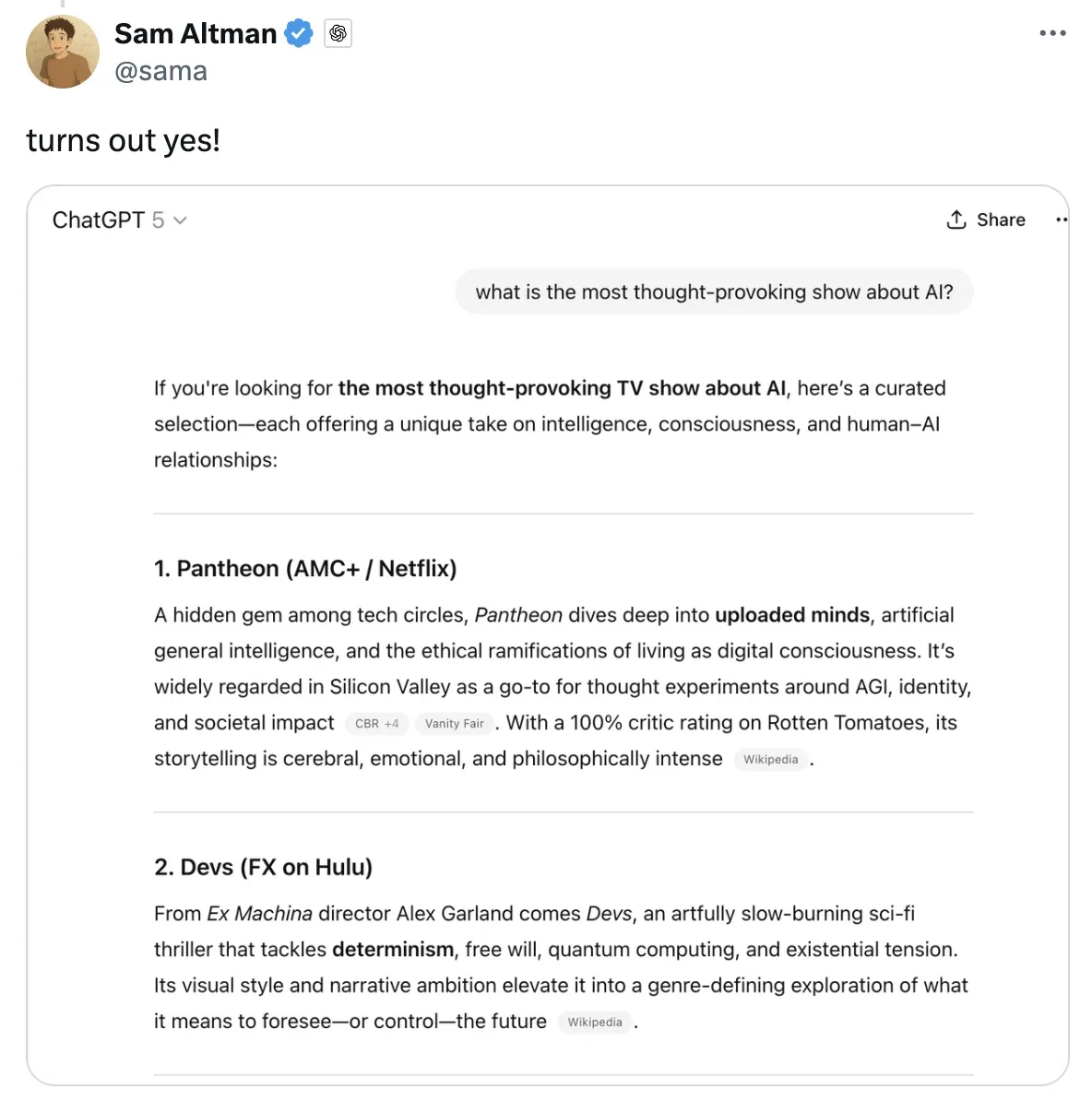Click the blue verified checkmark badge
This screenshot has height=1101, width=1092.
pyautogui.click(x=298, y=34)
